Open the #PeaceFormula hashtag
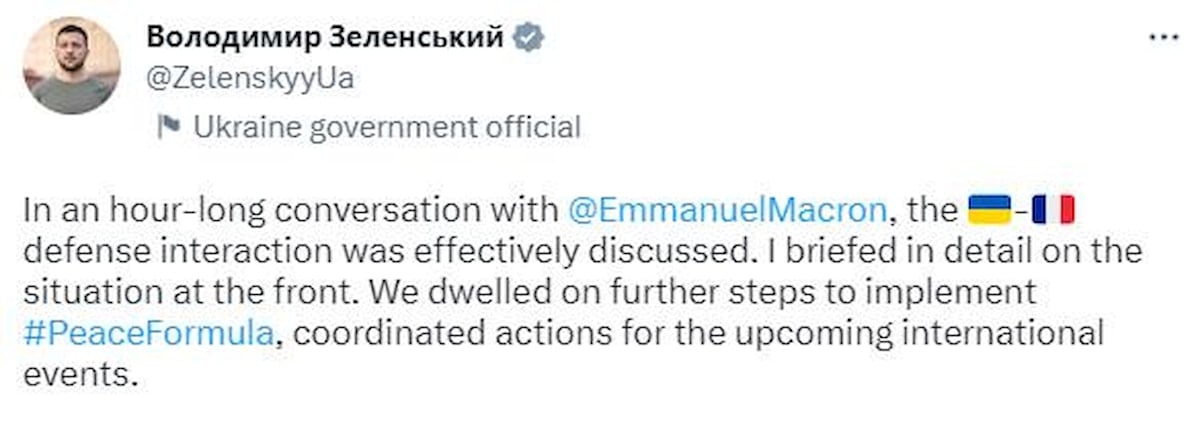Image resolution: width=1200 pixels, height=431 pixels. click(146, 333)
